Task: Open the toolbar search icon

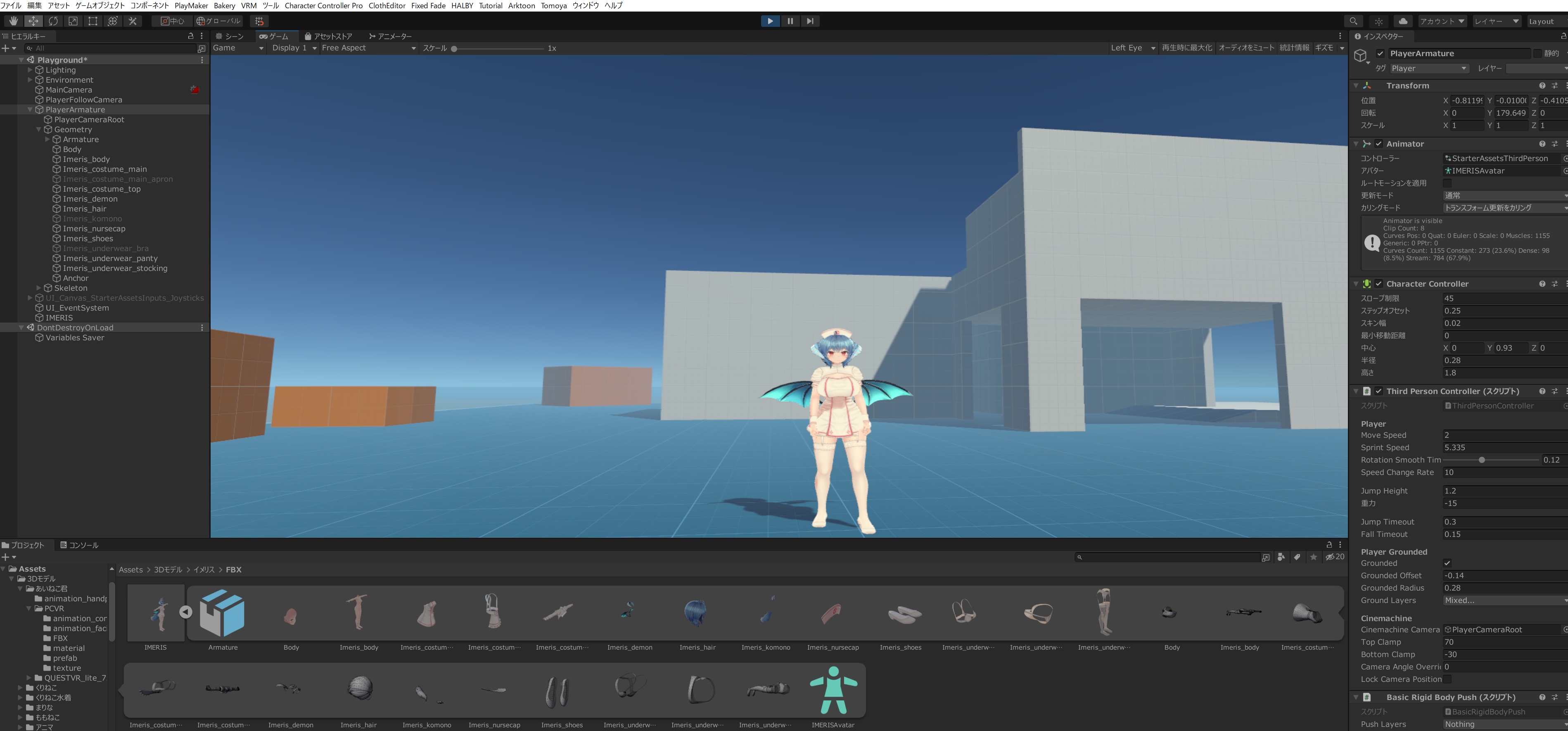Action: [1353, 21]
